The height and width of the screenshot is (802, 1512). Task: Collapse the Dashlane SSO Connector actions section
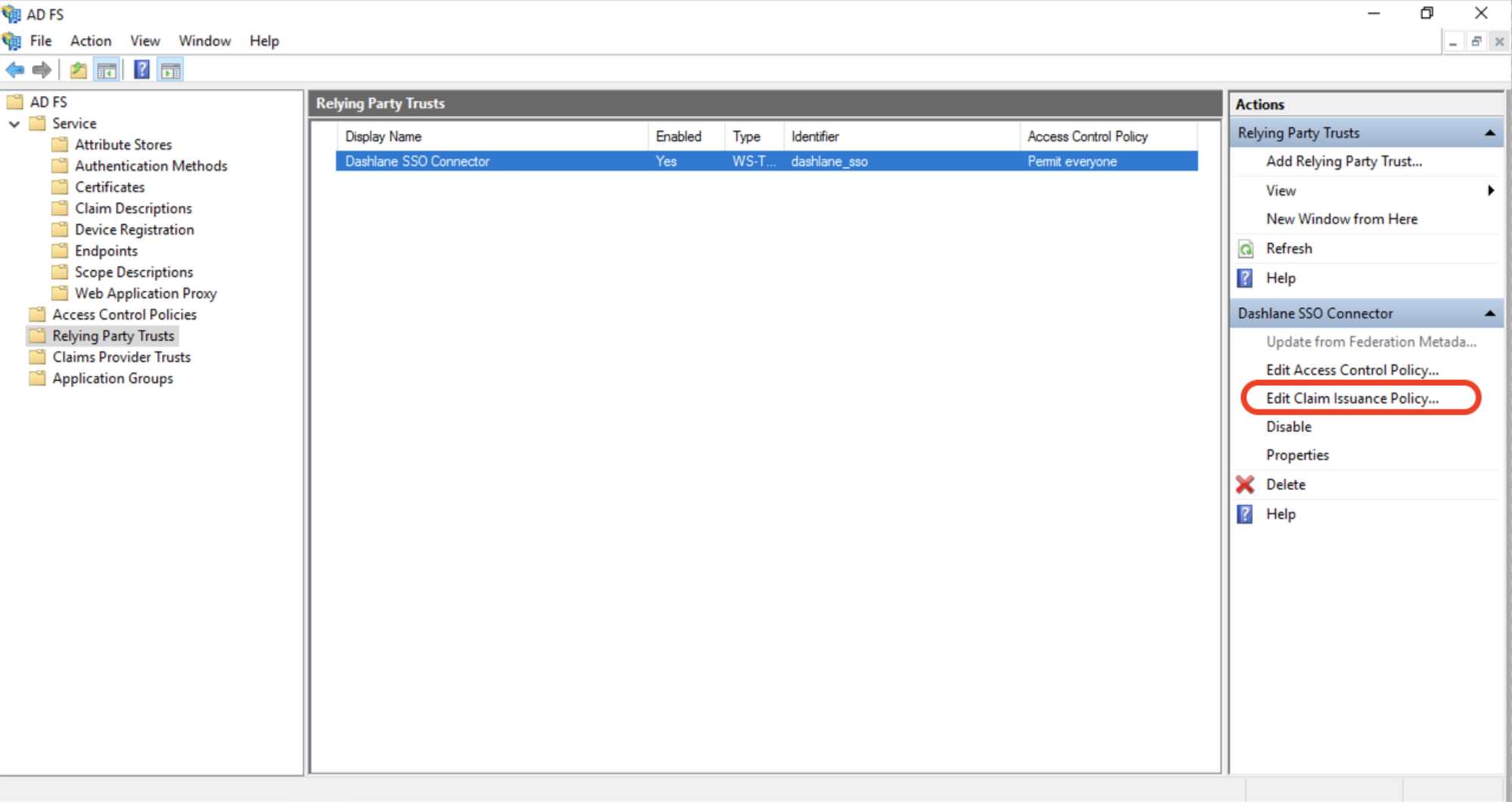tap(1489, 313)
